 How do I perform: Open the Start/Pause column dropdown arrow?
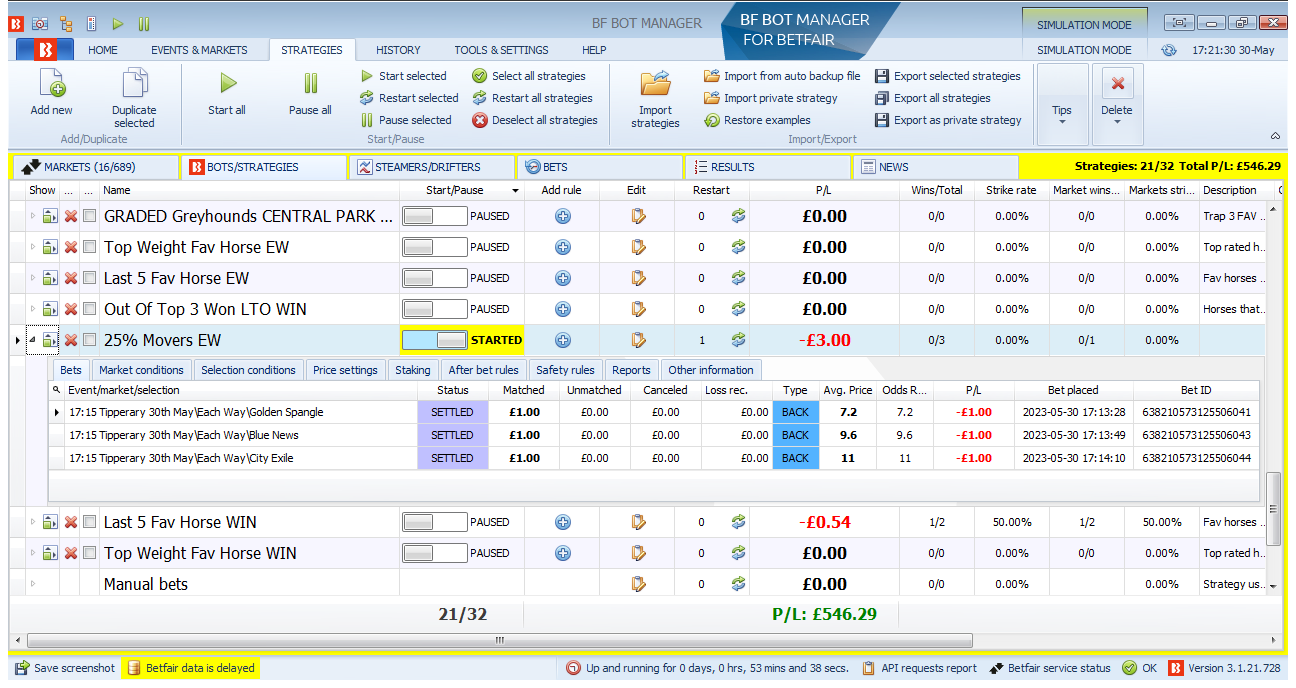click(516, 190)
